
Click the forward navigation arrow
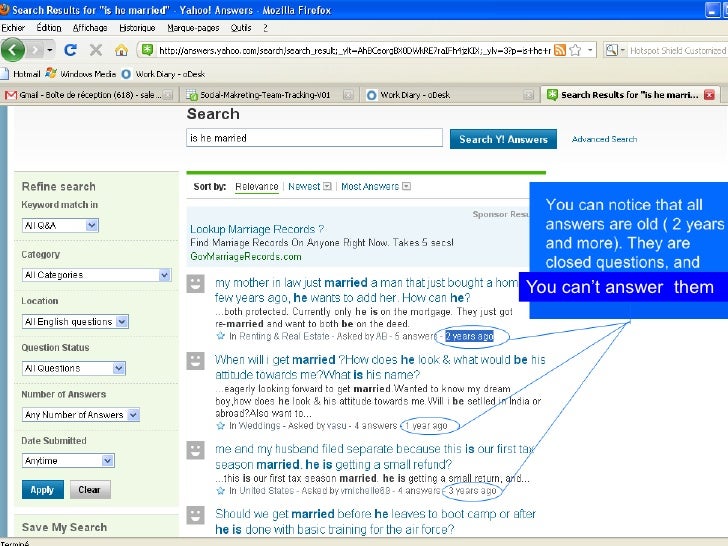coord(35,49)
